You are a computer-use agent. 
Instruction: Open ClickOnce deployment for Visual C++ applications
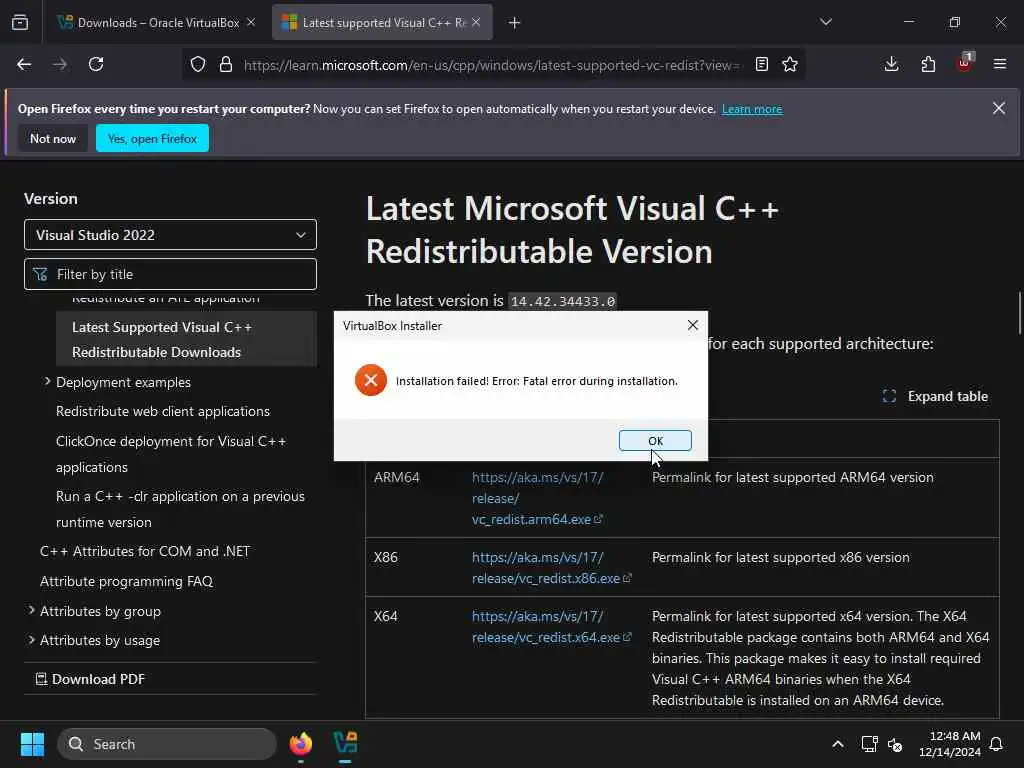(171, 454)
